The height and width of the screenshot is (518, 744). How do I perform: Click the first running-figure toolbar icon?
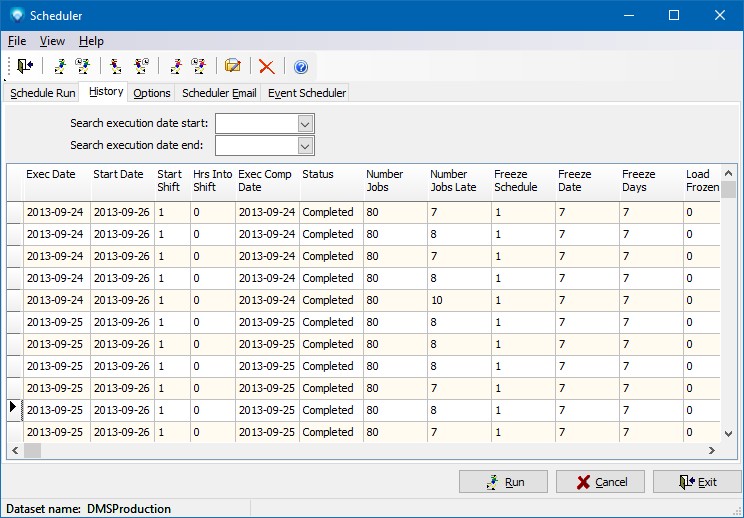coord(61,66)
